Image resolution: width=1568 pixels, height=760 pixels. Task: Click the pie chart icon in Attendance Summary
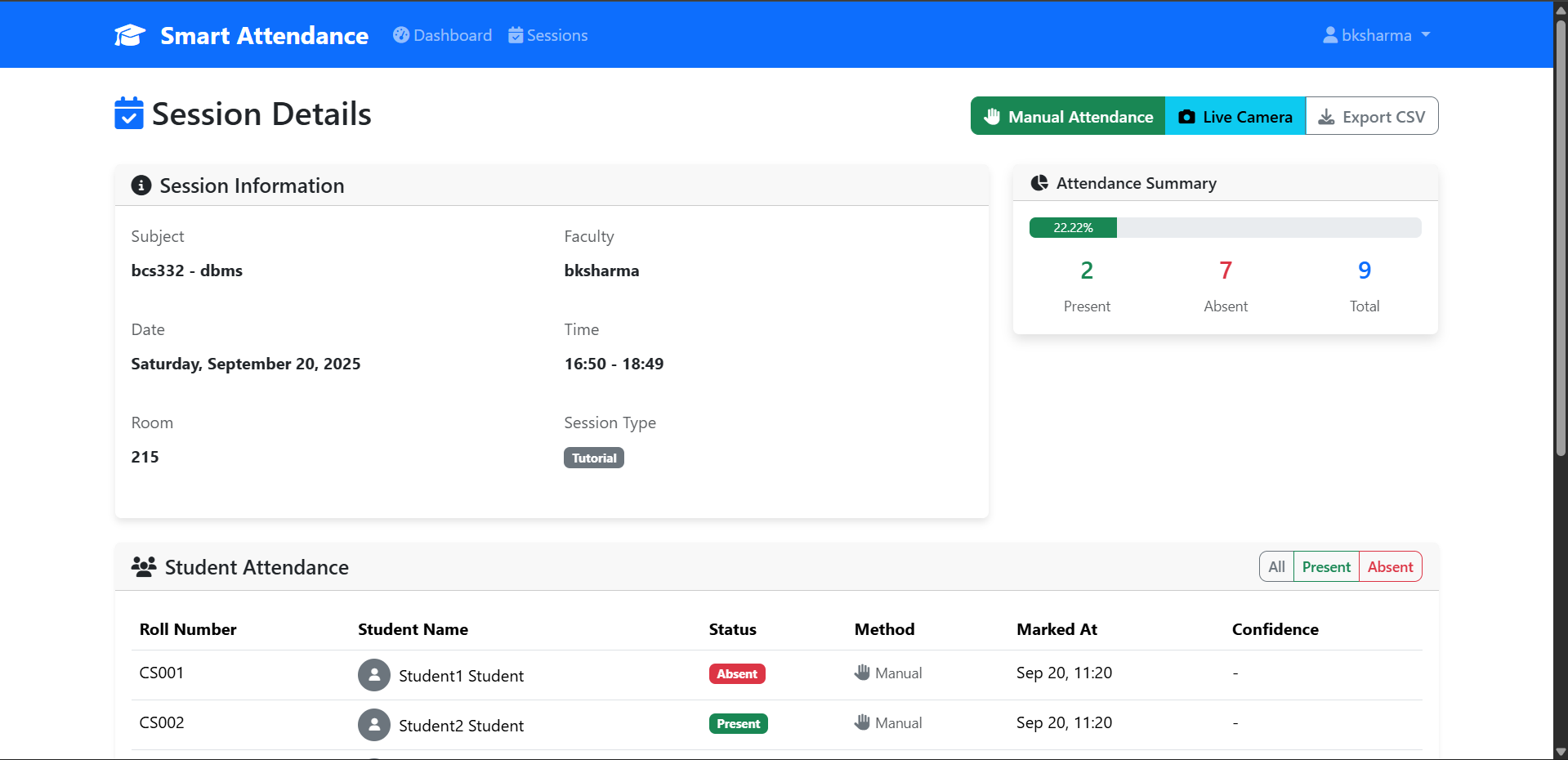[1039, 183]
